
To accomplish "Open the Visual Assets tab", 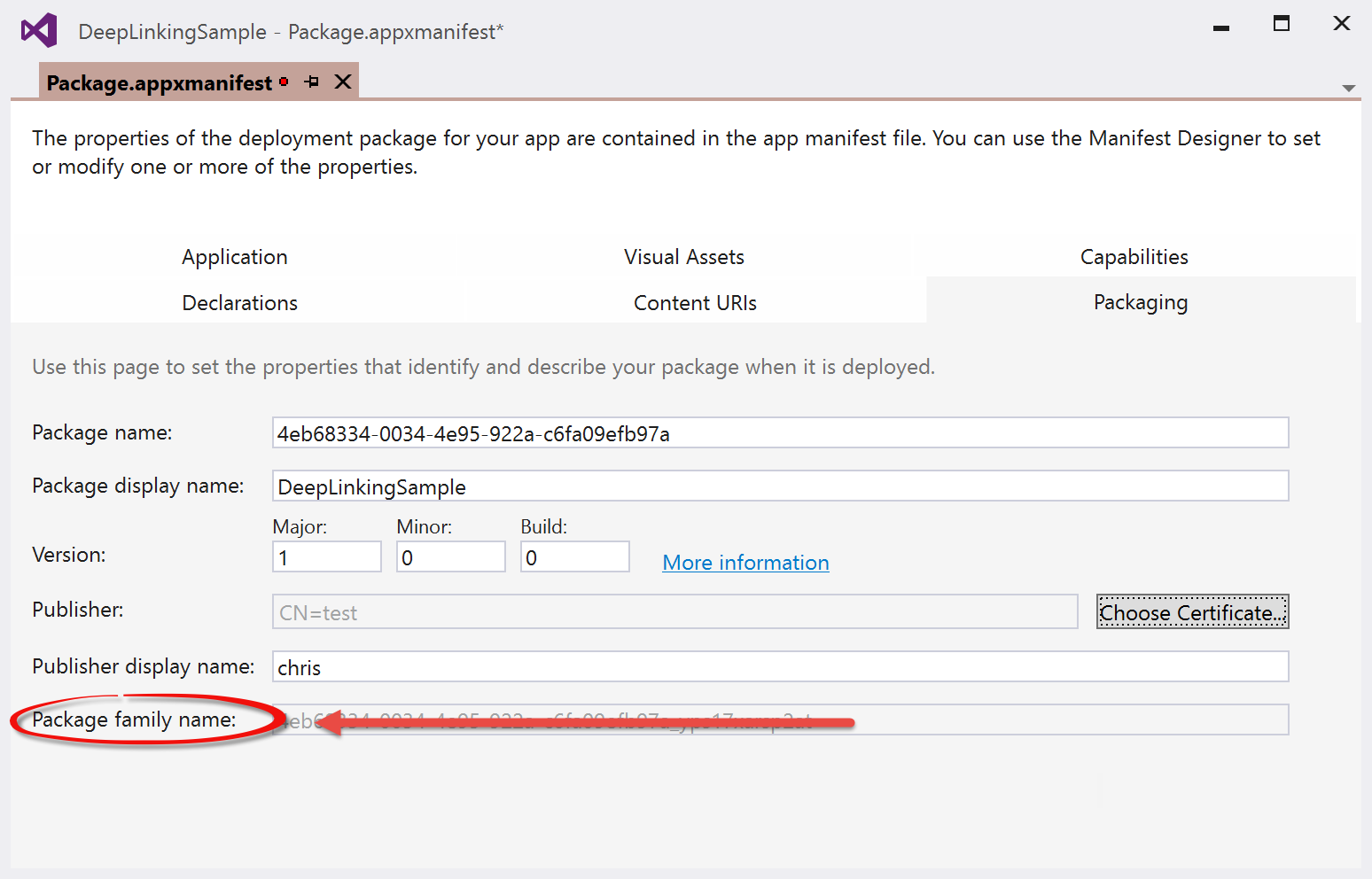I will (x=684, y=257).
